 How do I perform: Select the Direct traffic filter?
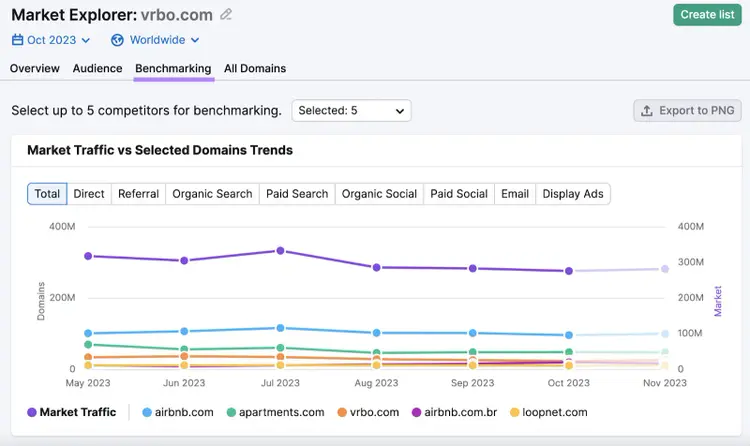click(89, 194)
